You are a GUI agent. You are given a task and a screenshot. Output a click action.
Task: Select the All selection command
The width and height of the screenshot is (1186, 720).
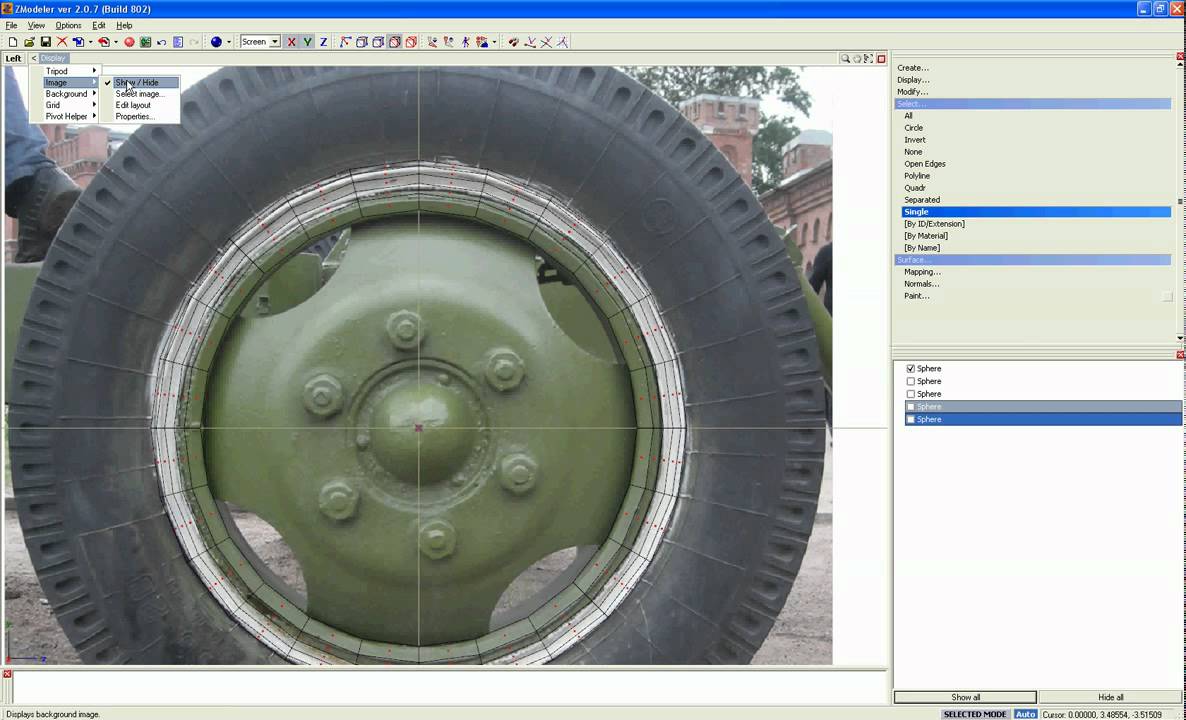908,116
